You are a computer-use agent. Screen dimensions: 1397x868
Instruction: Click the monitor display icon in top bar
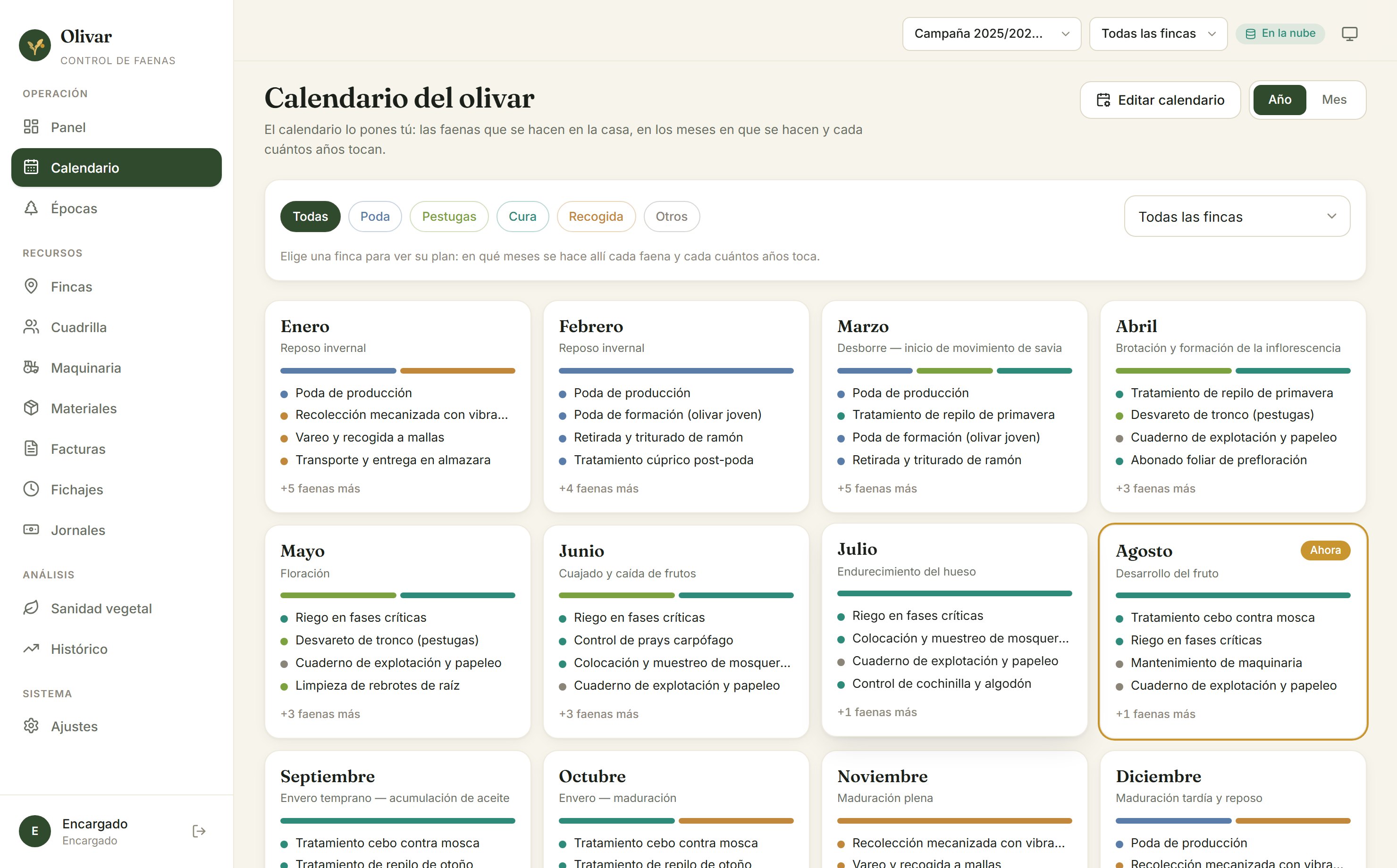(1349, 34)
